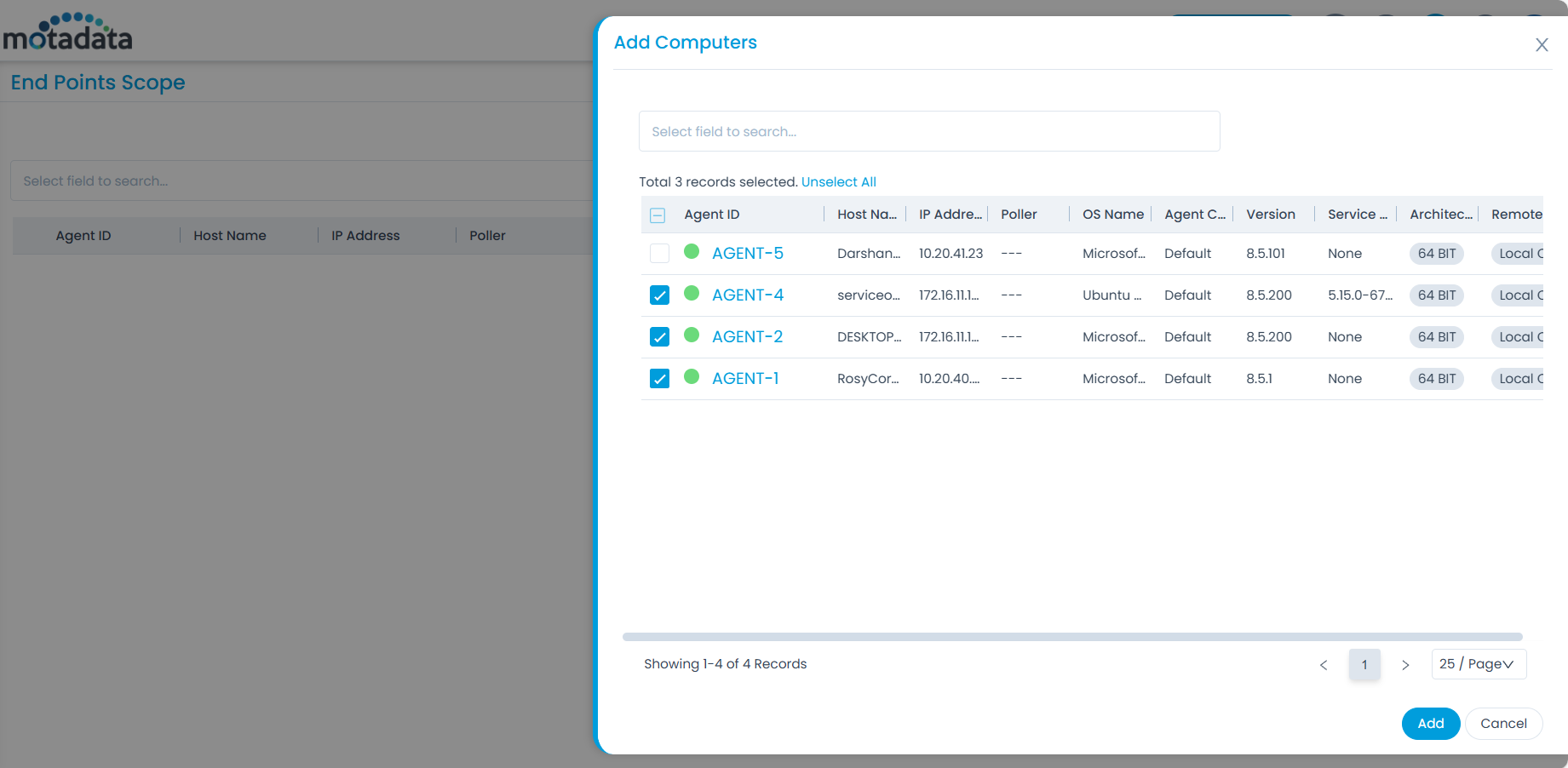Click the Unselect All link

click(838, 182)
